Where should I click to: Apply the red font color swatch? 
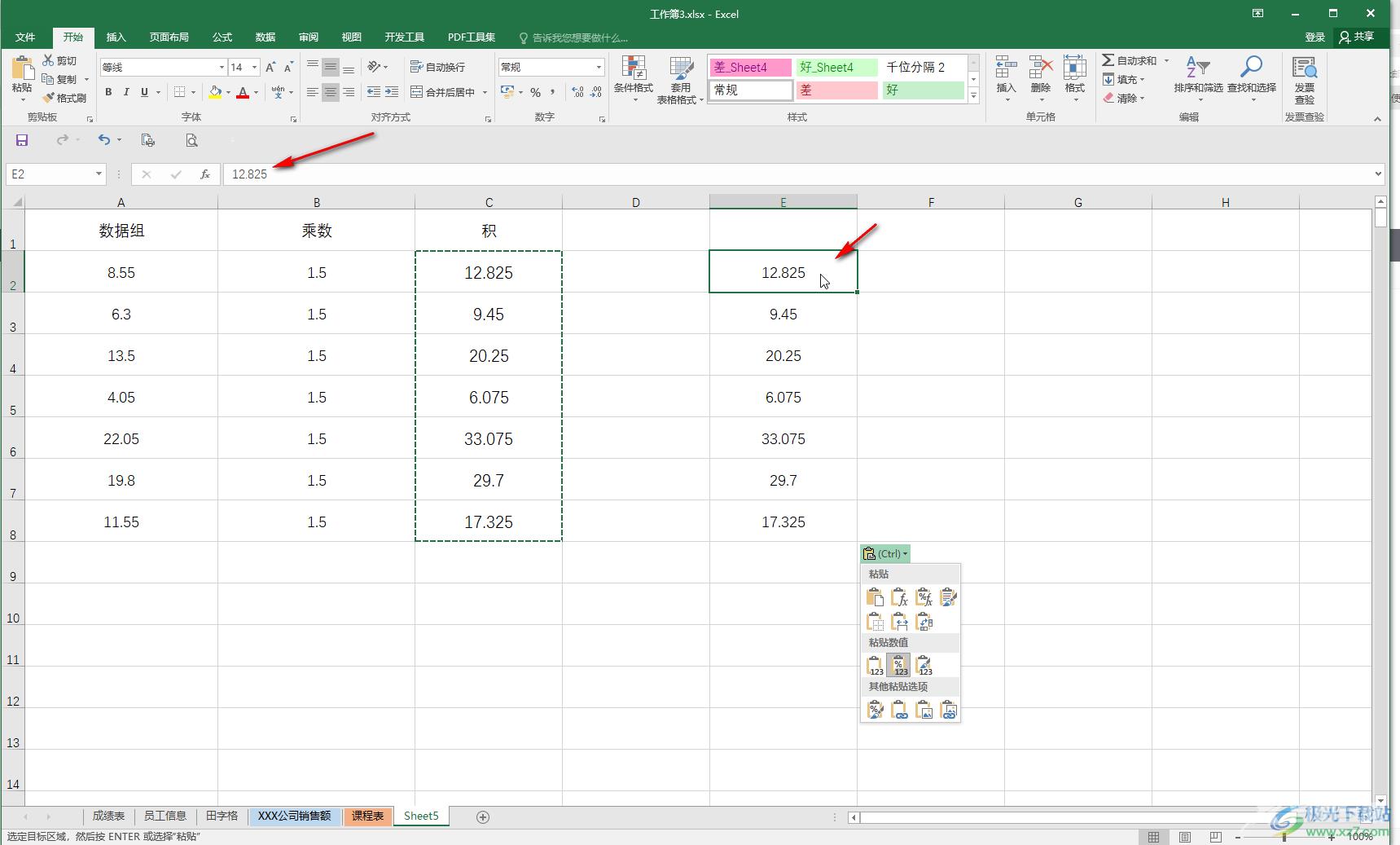[243, 92]
